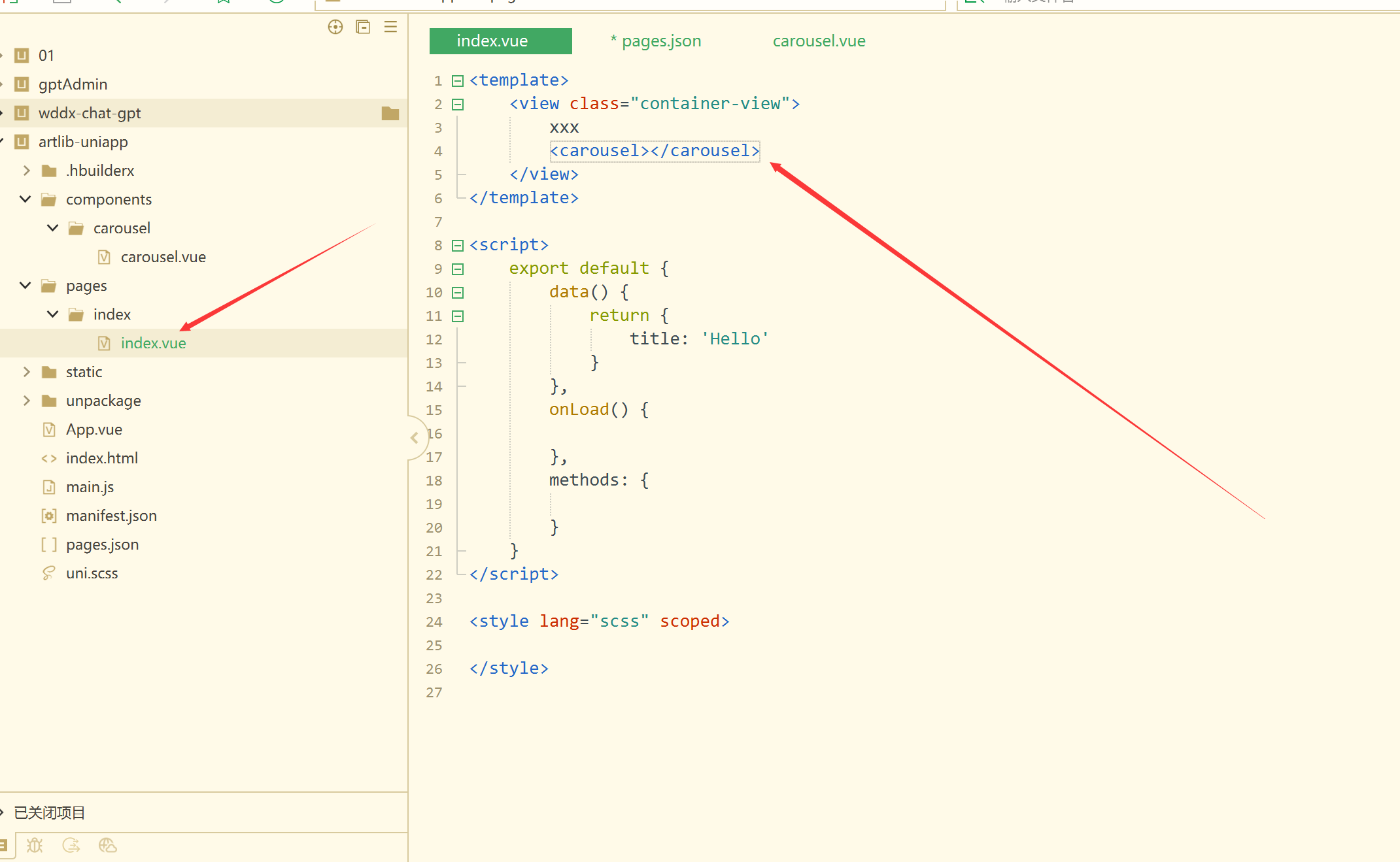Click the pages folder label
Screen dimensions: 1400x862
pyautogui.click(x=86, y=286)
